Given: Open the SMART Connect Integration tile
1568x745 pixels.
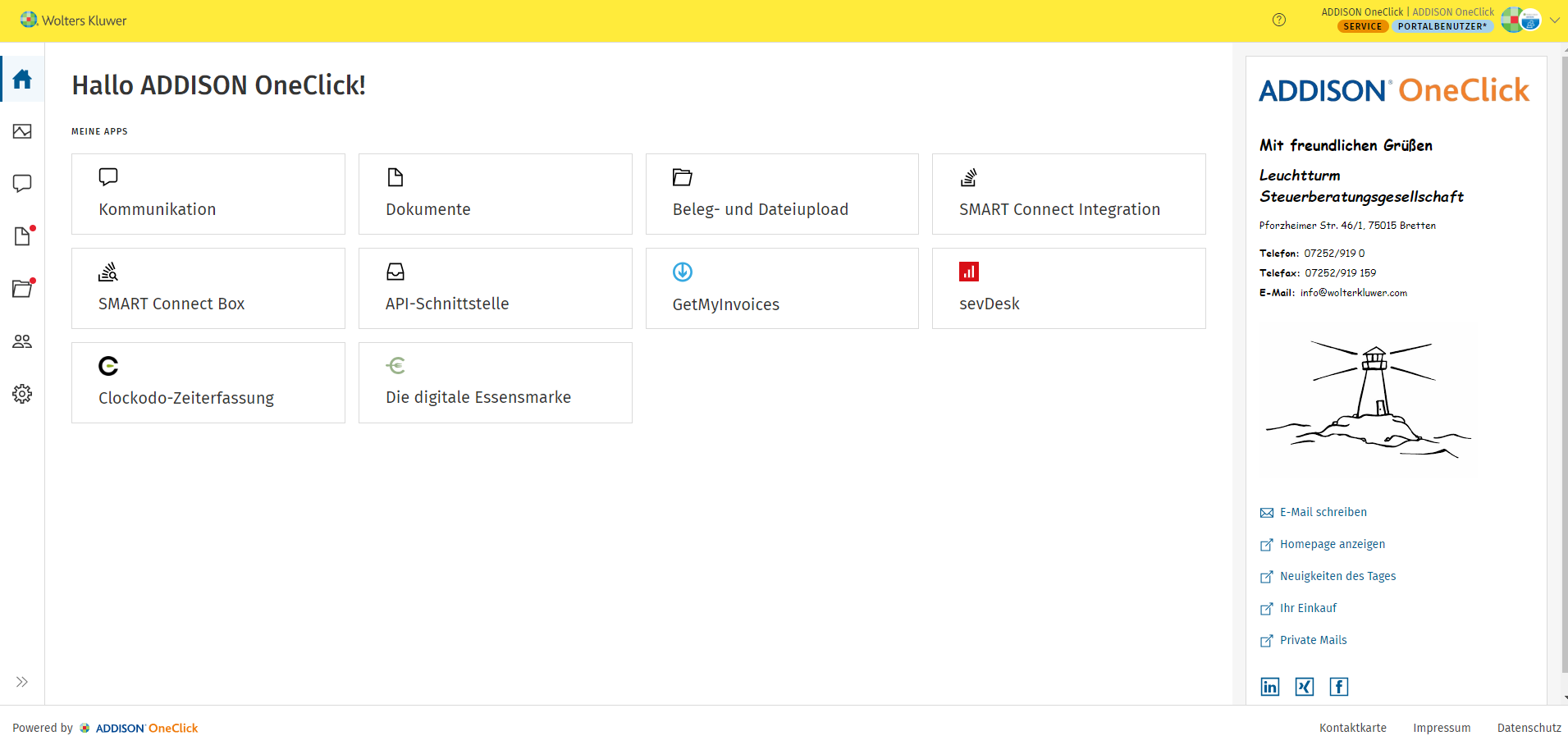Looking at the screenshot, I should (x=1069, y=194).
